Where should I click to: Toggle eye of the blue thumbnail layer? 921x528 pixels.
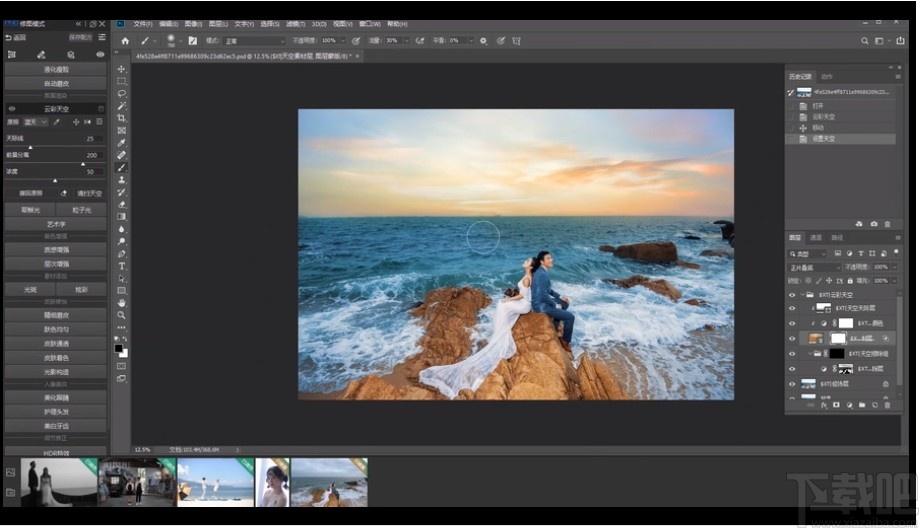(x=792, y=384)
